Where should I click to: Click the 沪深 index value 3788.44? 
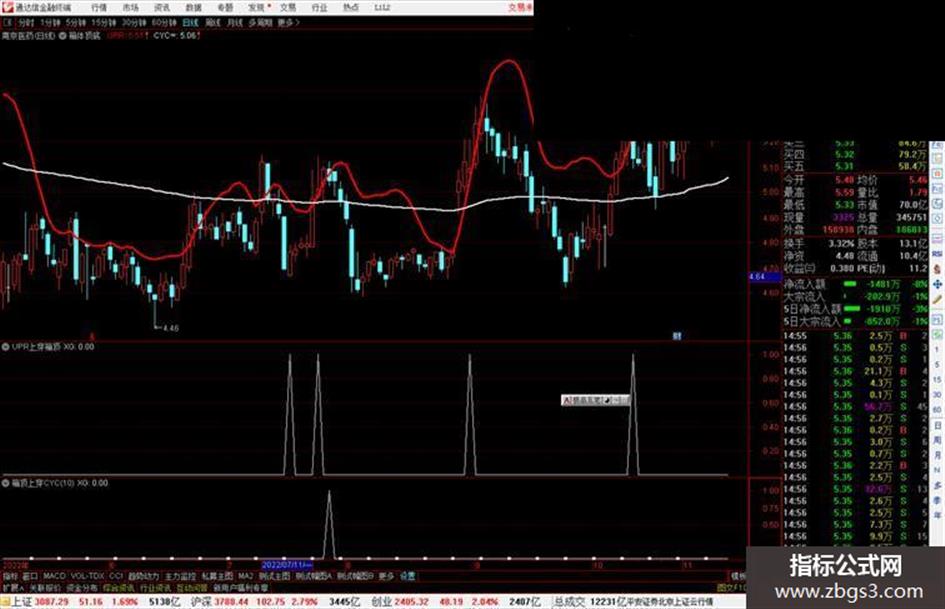pos(231,602)
